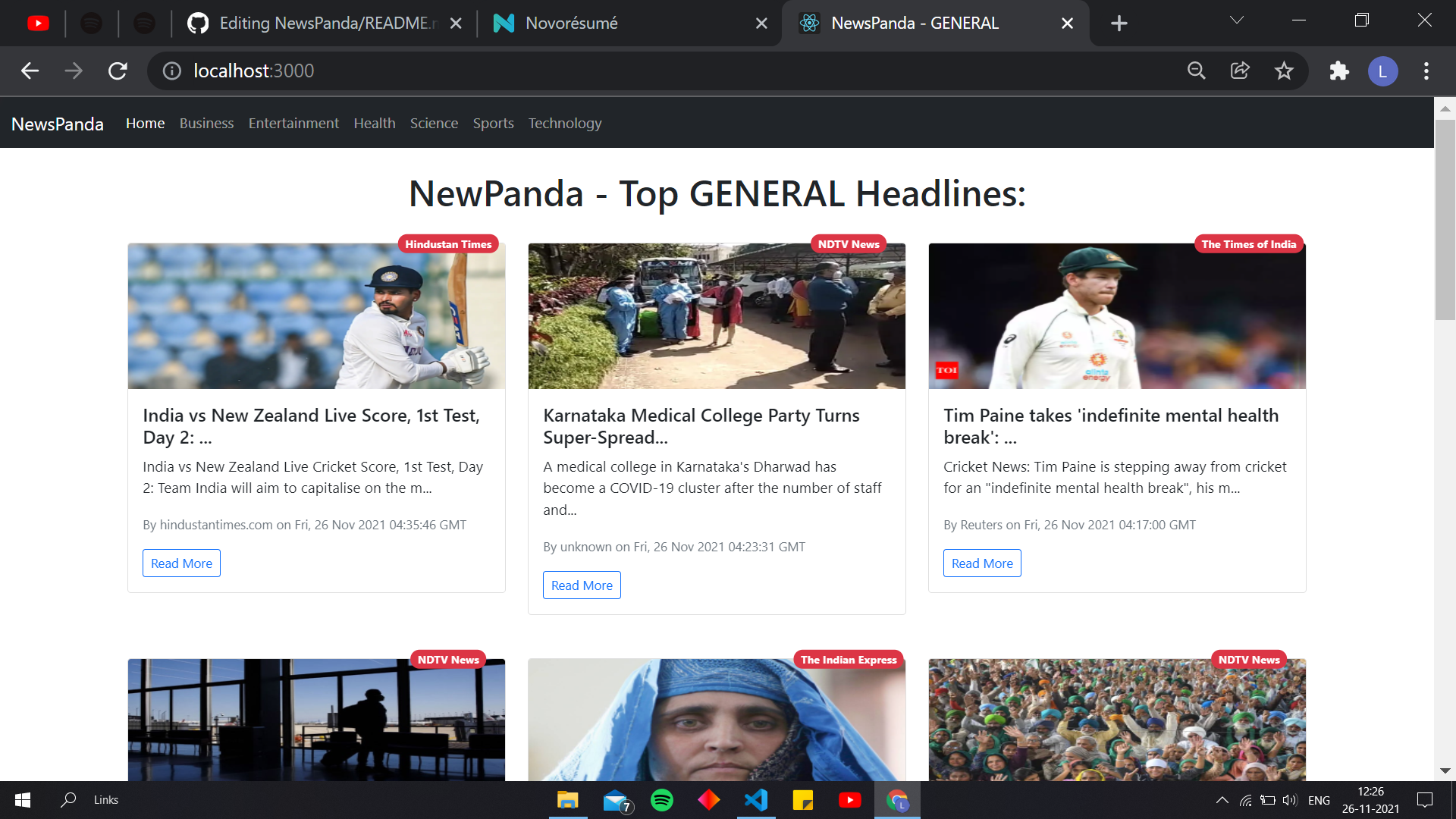Image resolution: width=1456 pixels, height=819 pixels.
Task: Show hidden icons via tray chevron
Action: point(1222,799)
